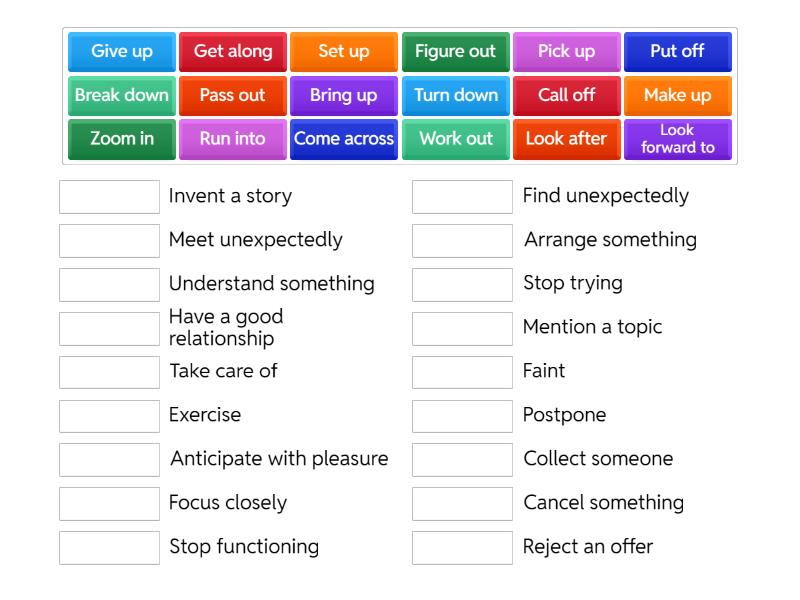Select the 'Break down' tile
Image resolution: width=800 pixels, height=600 pixels.
pos(120,95)
